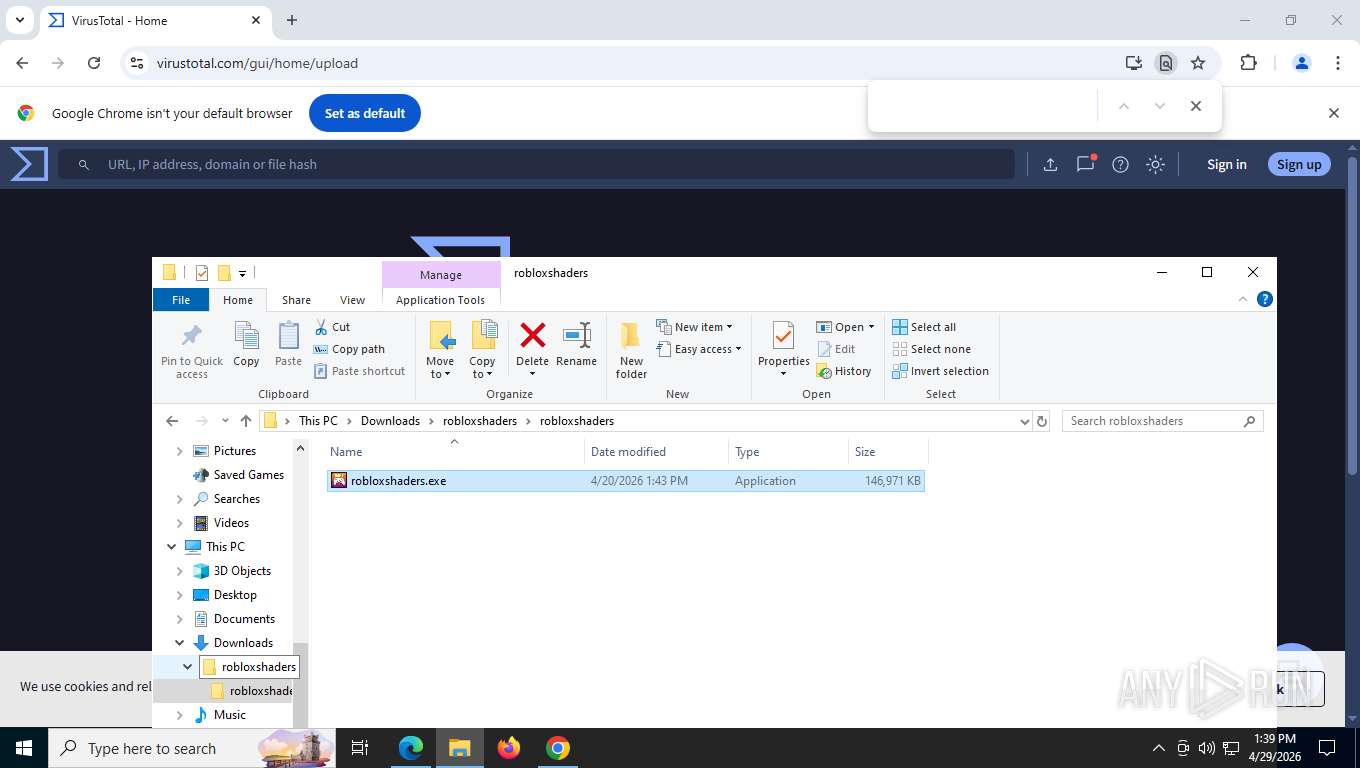Expand the Videos tree node
Image resolution: width=1360 pixels, height=768 pixels.
180,523
